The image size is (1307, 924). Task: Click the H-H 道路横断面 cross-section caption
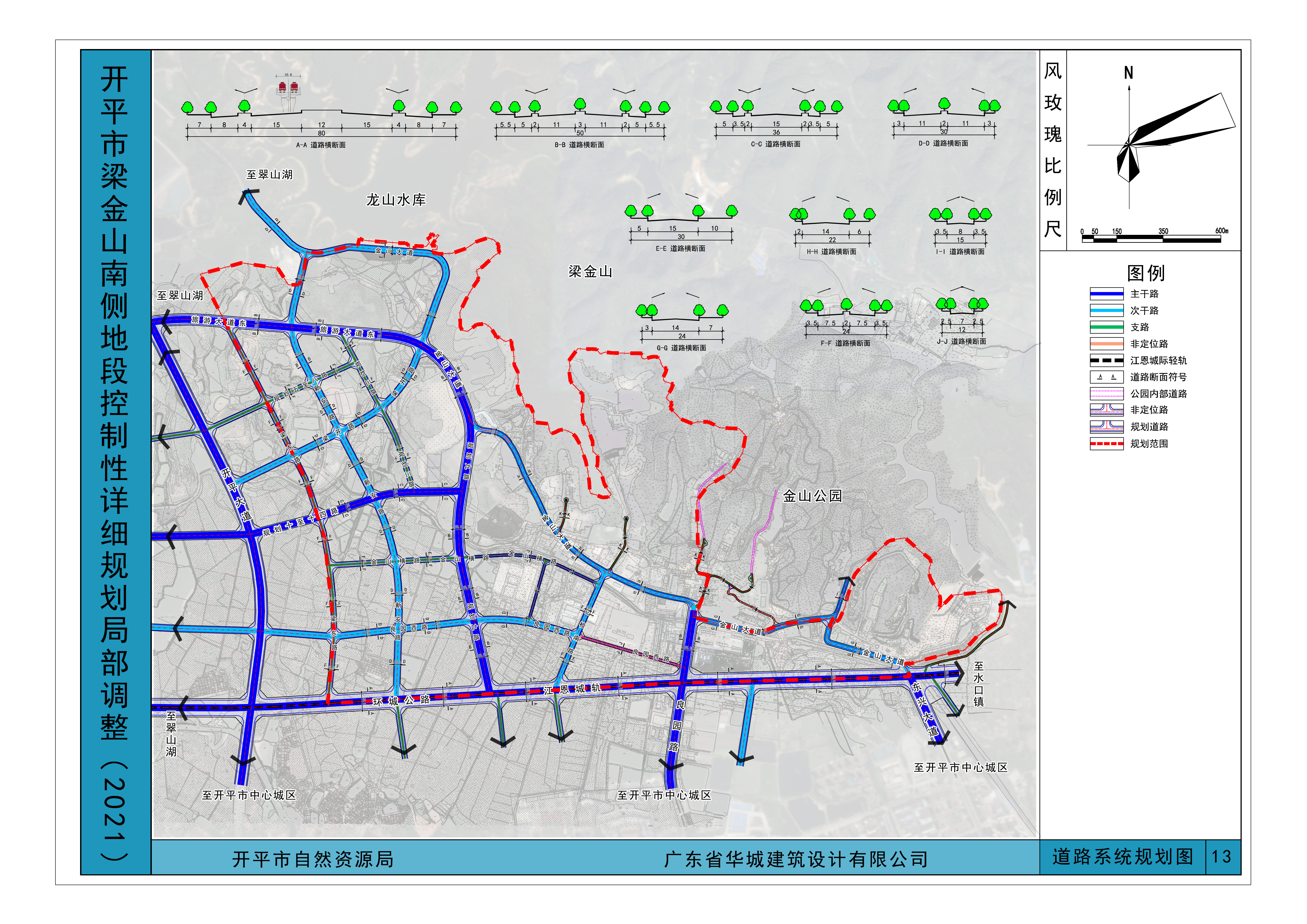[x=831, y=252]
